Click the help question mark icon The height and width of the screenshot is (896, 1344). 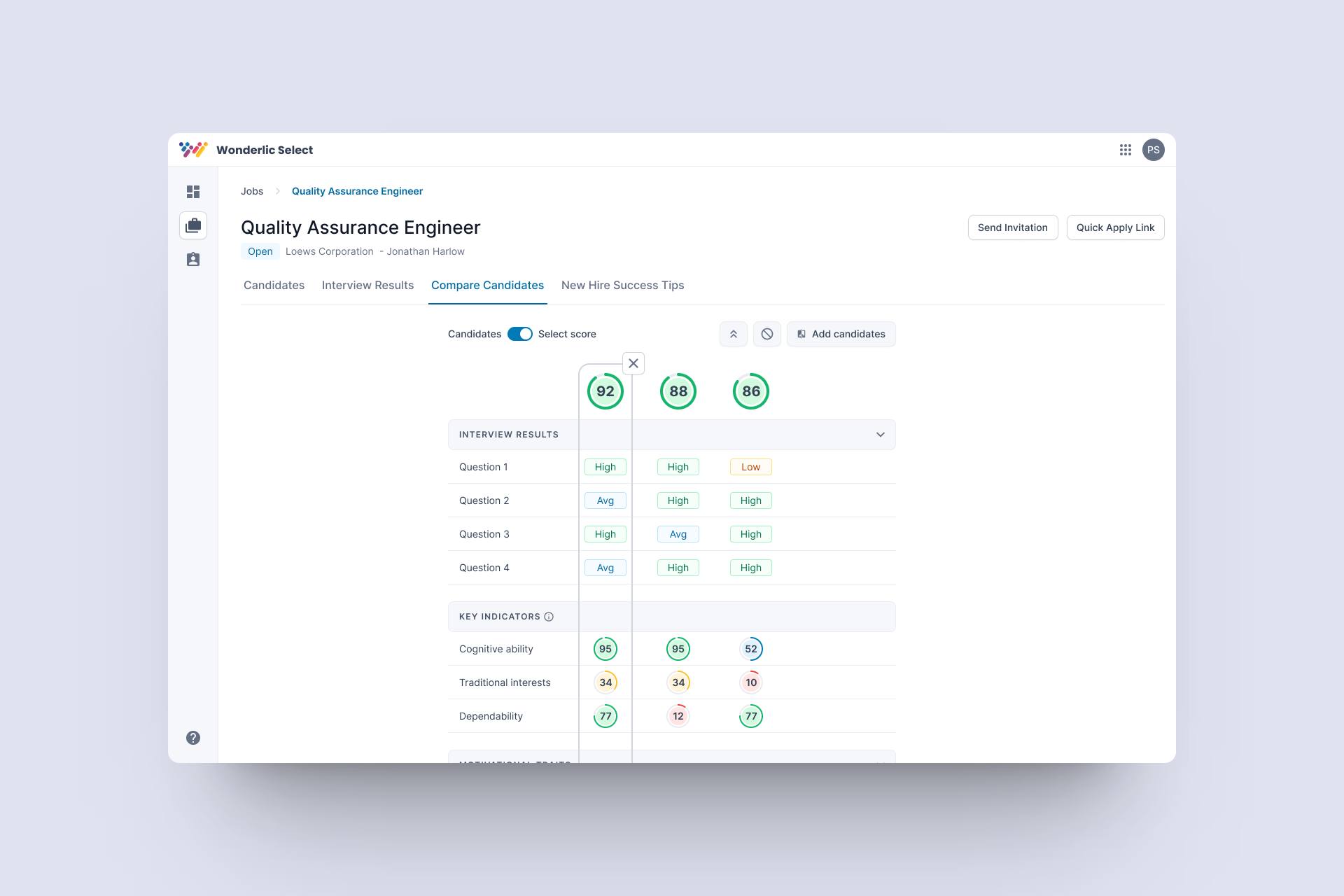(193, 738)
